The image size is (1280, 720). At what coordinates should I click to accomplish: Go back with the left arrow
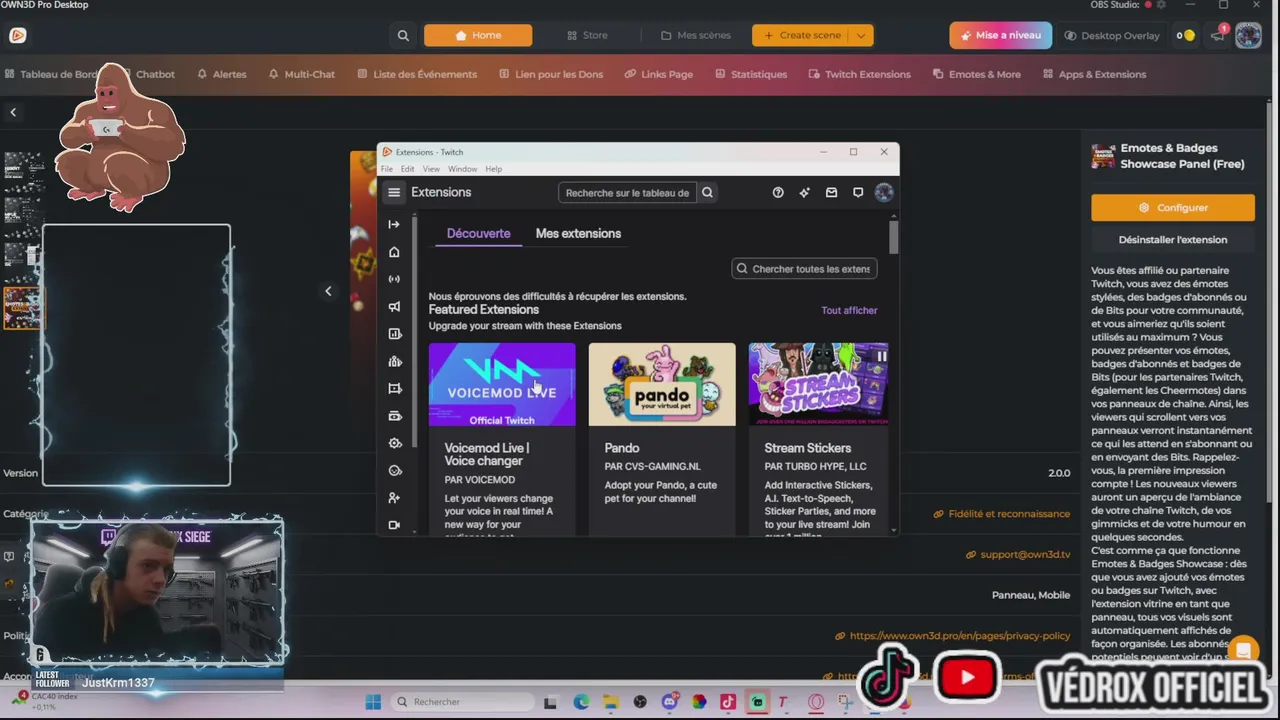(x=13, y=112)
